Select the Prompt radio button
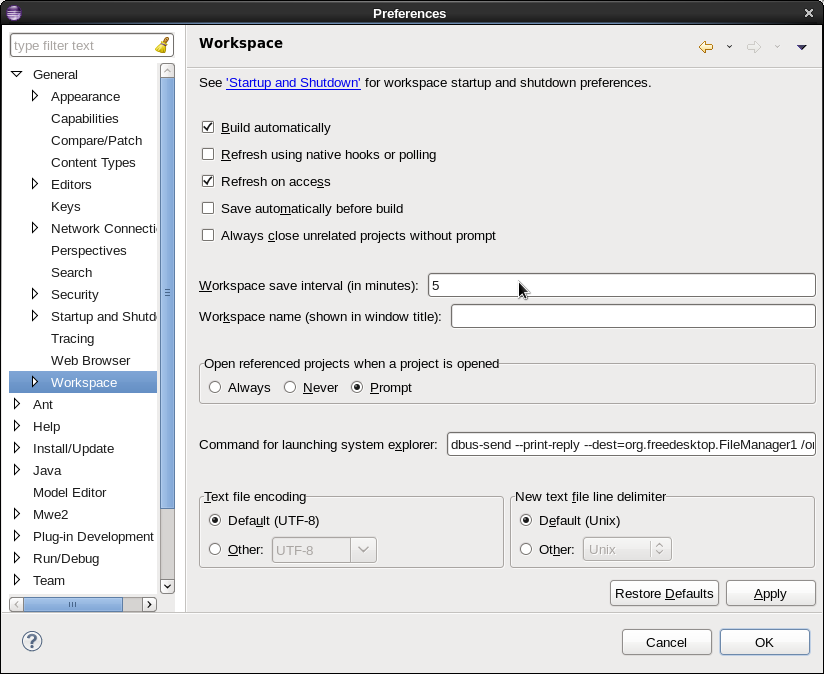Viewport: 824px width, 674px height. (357, 387)
